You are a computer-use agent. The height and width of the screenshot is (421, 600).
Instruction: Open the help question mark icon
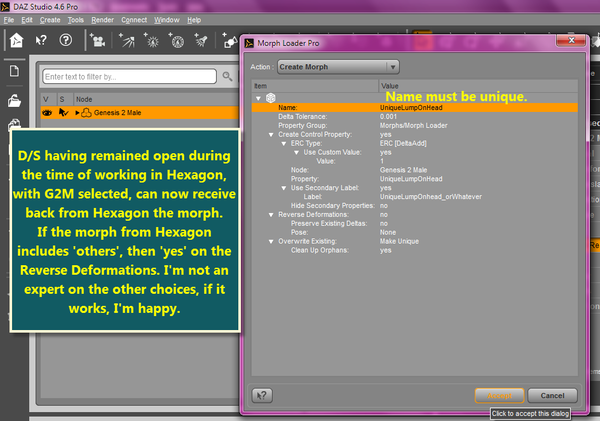point(66,40)
